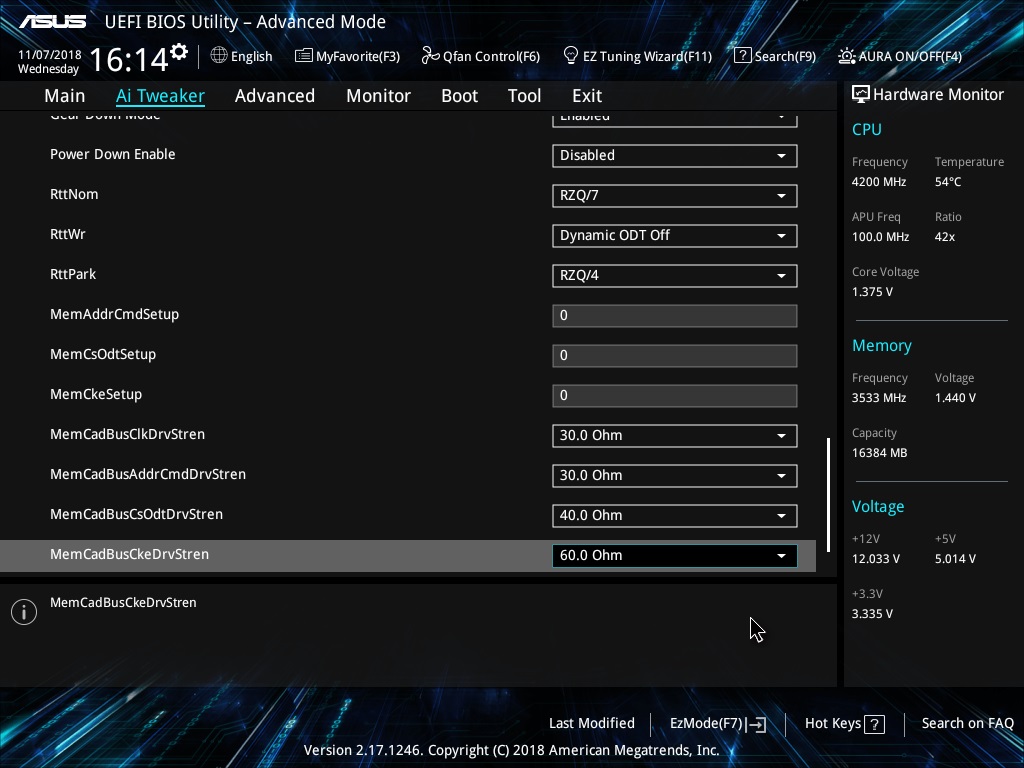This screenshot has height=768, width=1024.
Task: Click the CPU frequency 4200 MHz value
Action: click(879, 182)
